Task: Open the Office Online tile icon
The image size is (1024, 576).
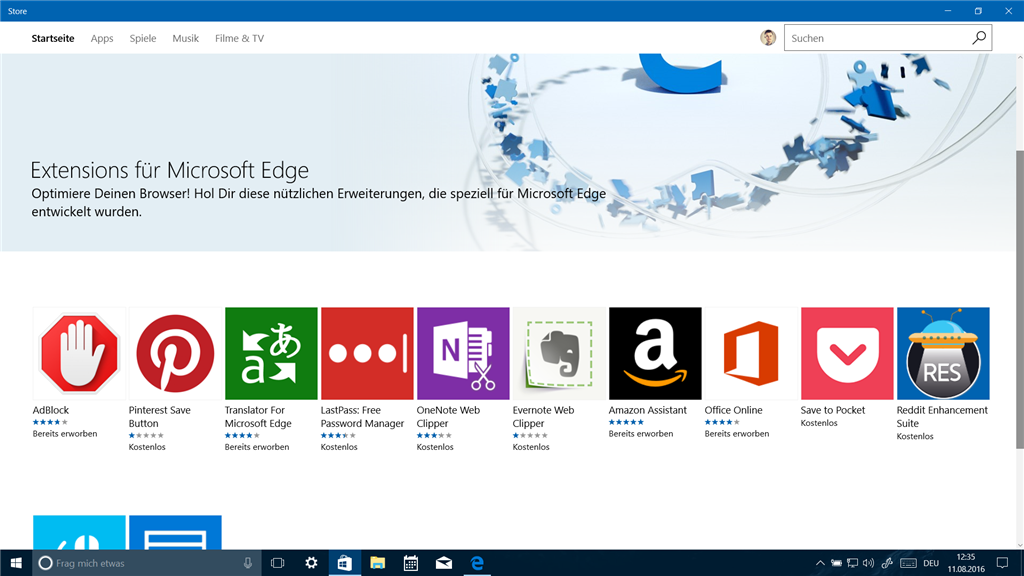Action: (x=751, y=353)
